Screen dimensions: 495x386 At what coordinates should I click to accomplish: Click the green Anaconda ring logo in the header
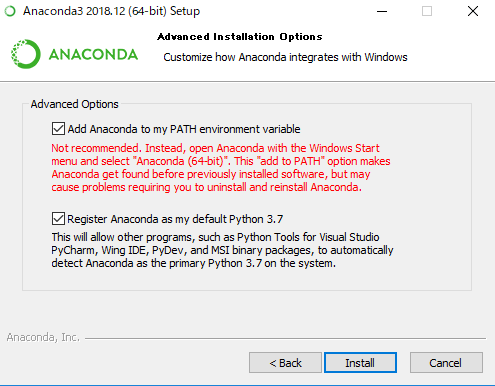click(x=26, y=54)
